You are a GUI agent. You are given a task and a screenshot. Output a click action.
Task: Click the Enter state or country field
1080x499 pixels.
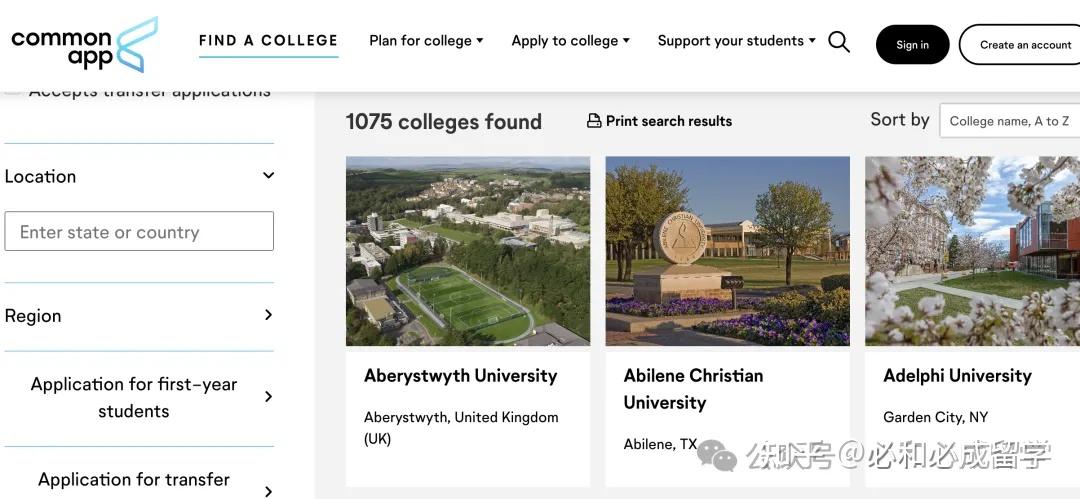[x=139, y=231]
